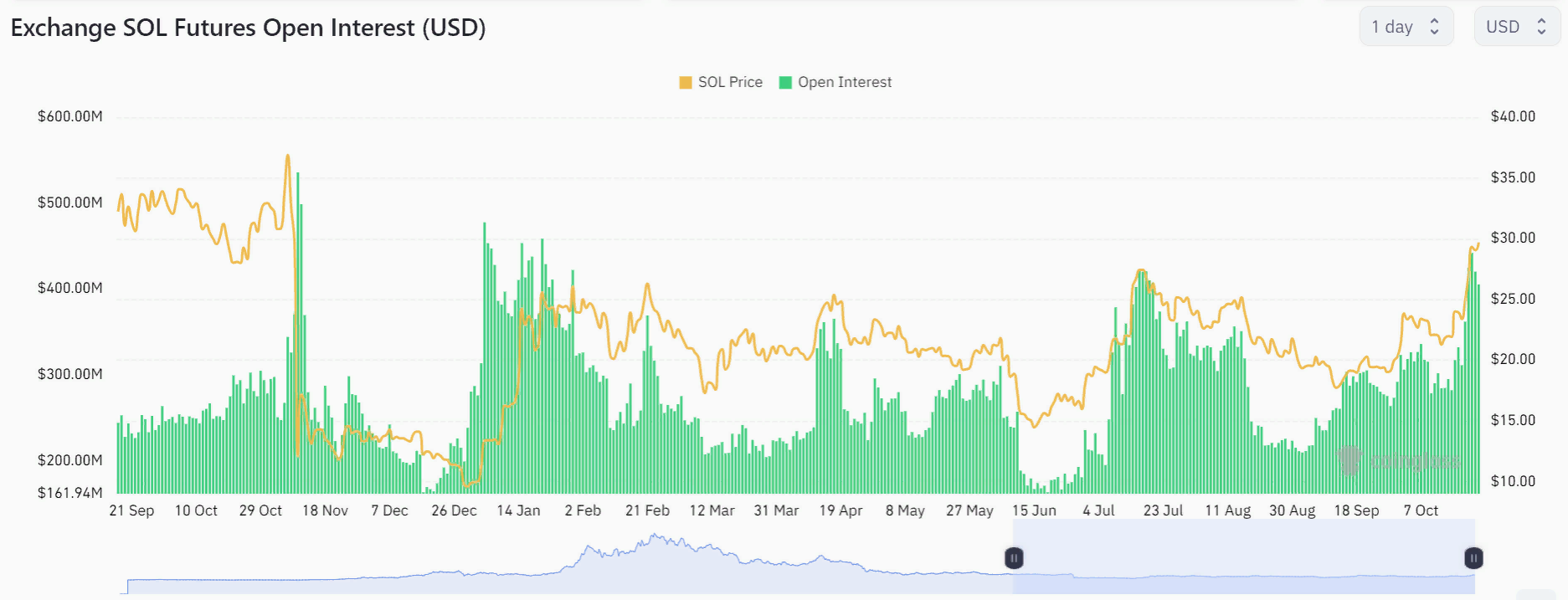The width and height of the screenshot is (1568, 600).
Task: Click the chart title Exchange SOL Futures Open Interest
Action: coord(248,28)
